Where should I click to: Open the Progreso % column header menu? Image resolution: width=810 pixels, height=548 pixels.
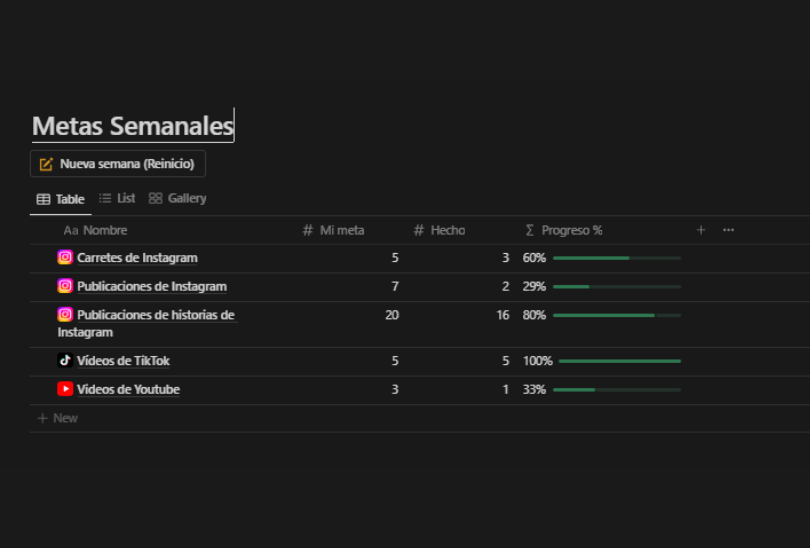[564, 231]
